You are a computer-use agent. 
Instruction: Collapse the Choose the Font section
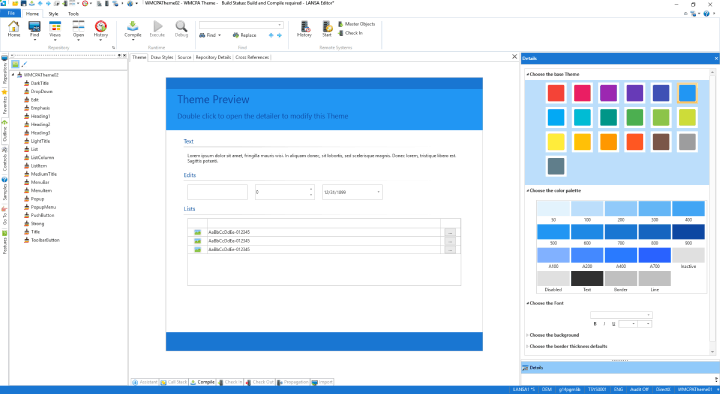click(528, 303)
